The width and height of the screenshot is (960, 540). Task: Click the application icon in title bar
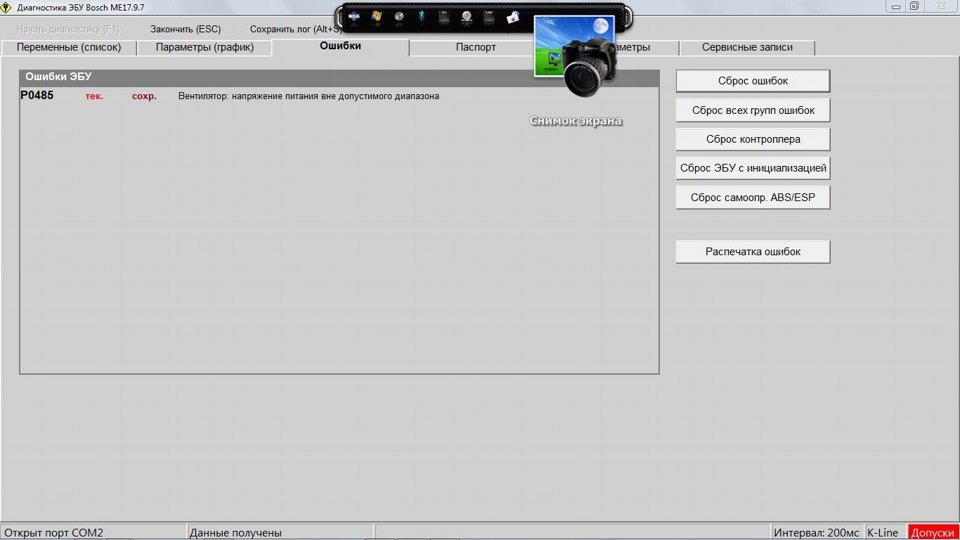click(x=8, y=7)
